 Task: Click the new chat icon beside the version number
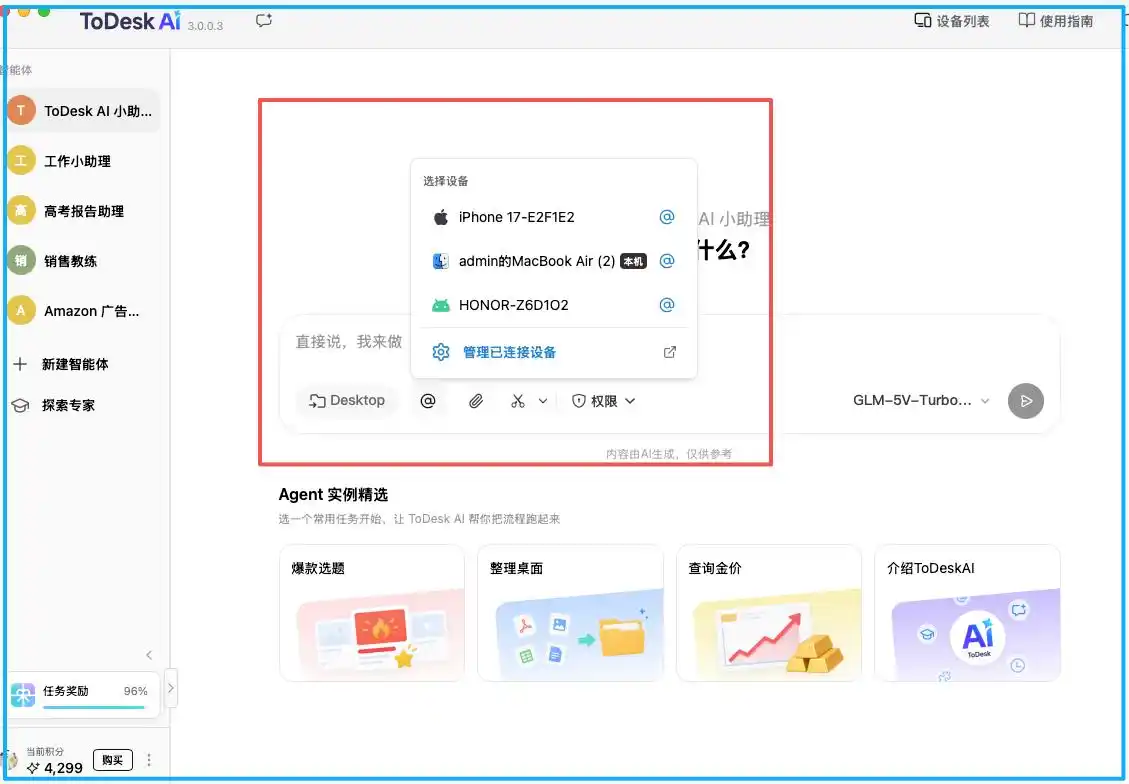point(264,20)
